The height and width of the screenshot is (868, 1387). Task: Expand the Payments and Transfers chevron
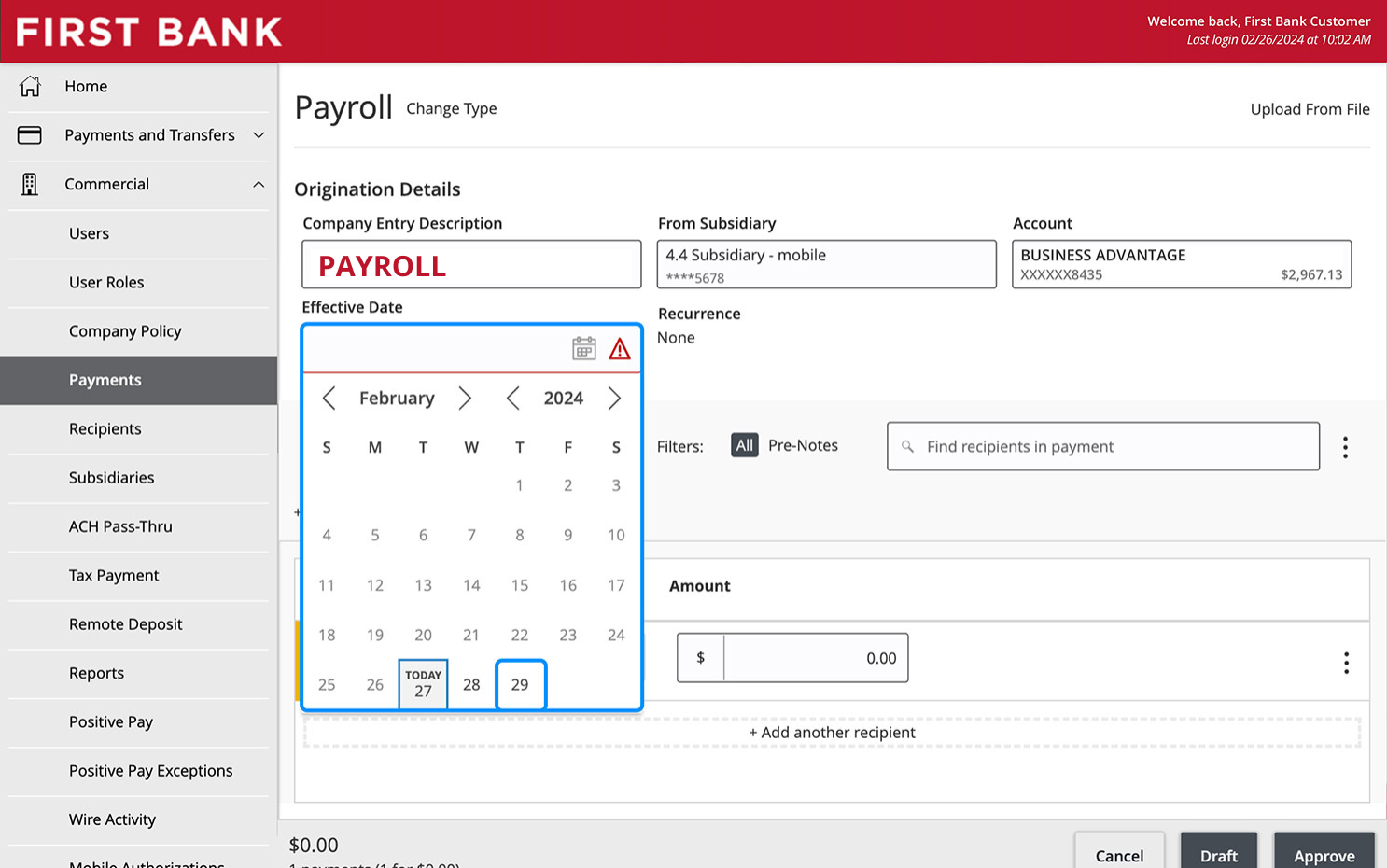tap(259, 135)
